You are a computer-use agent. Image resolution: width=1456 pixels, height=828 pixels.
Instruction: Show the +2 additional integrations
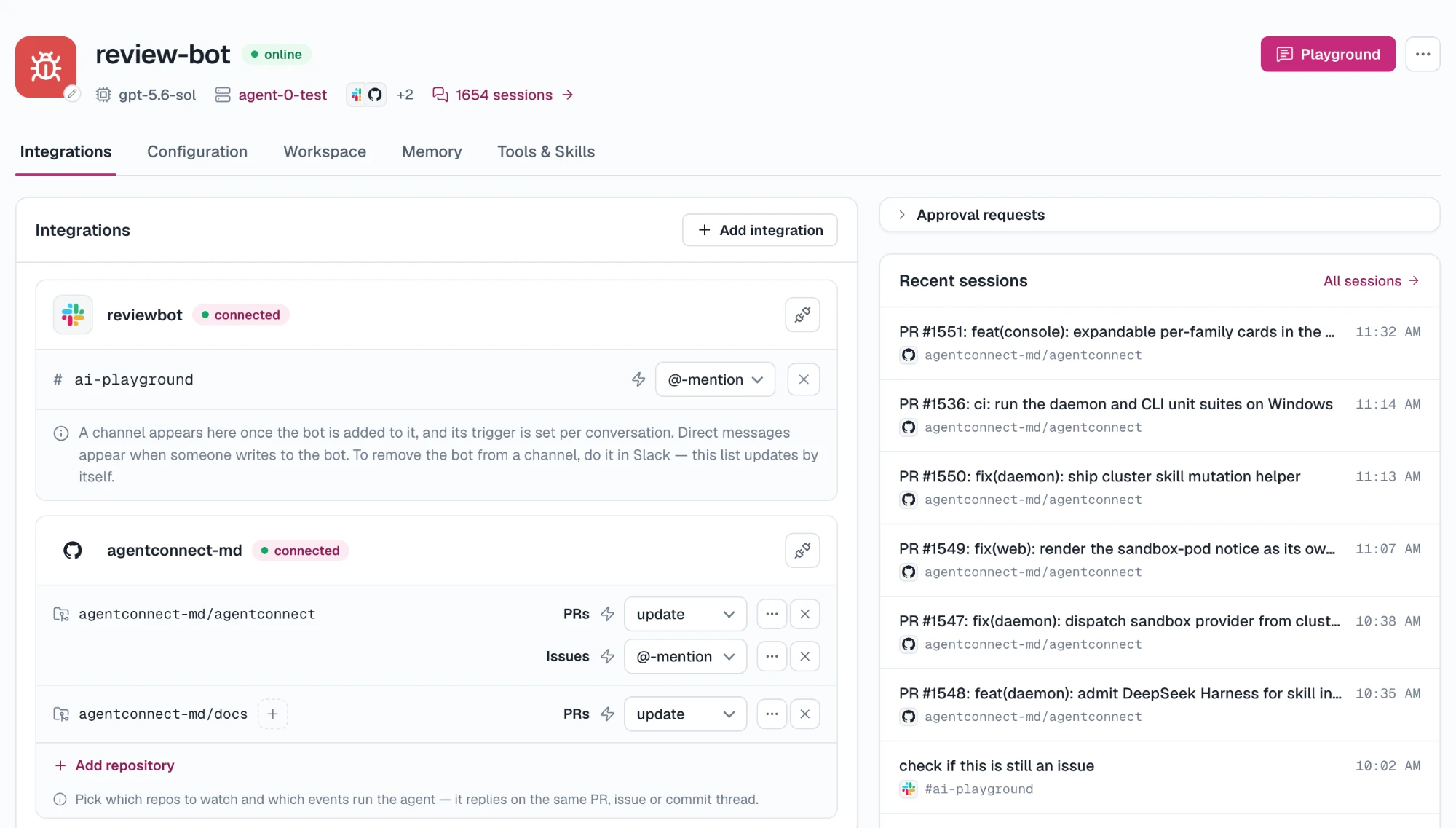(405, 95)
